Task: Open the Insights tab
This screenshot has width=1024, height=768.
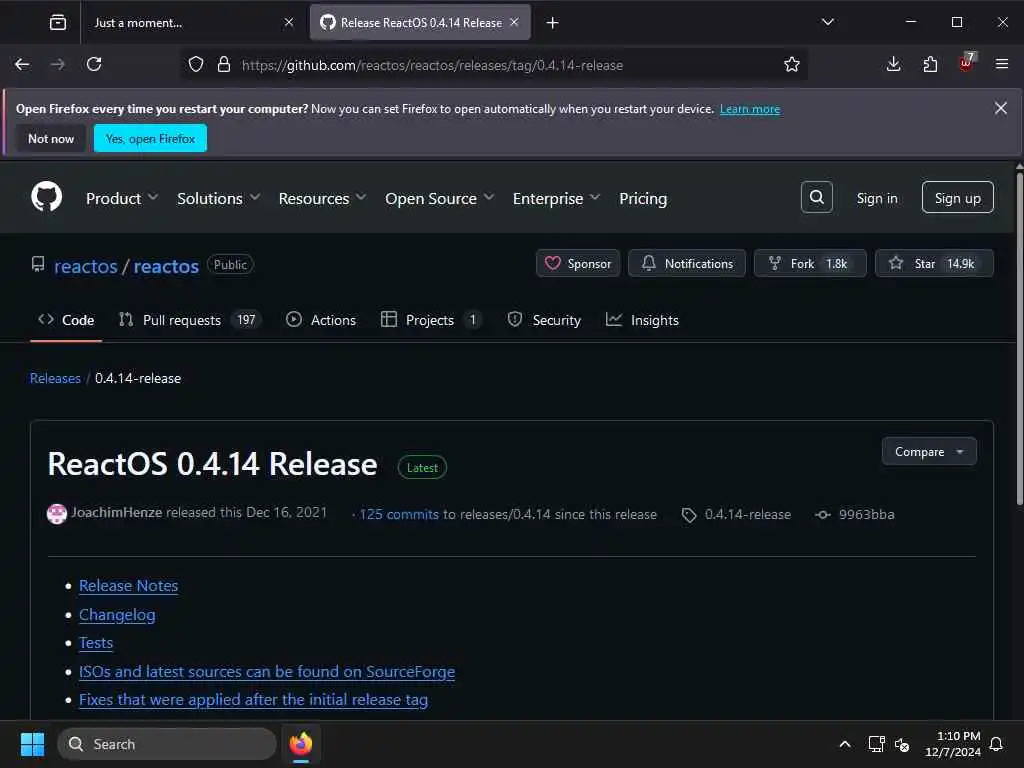Action: tap(642, 320)
